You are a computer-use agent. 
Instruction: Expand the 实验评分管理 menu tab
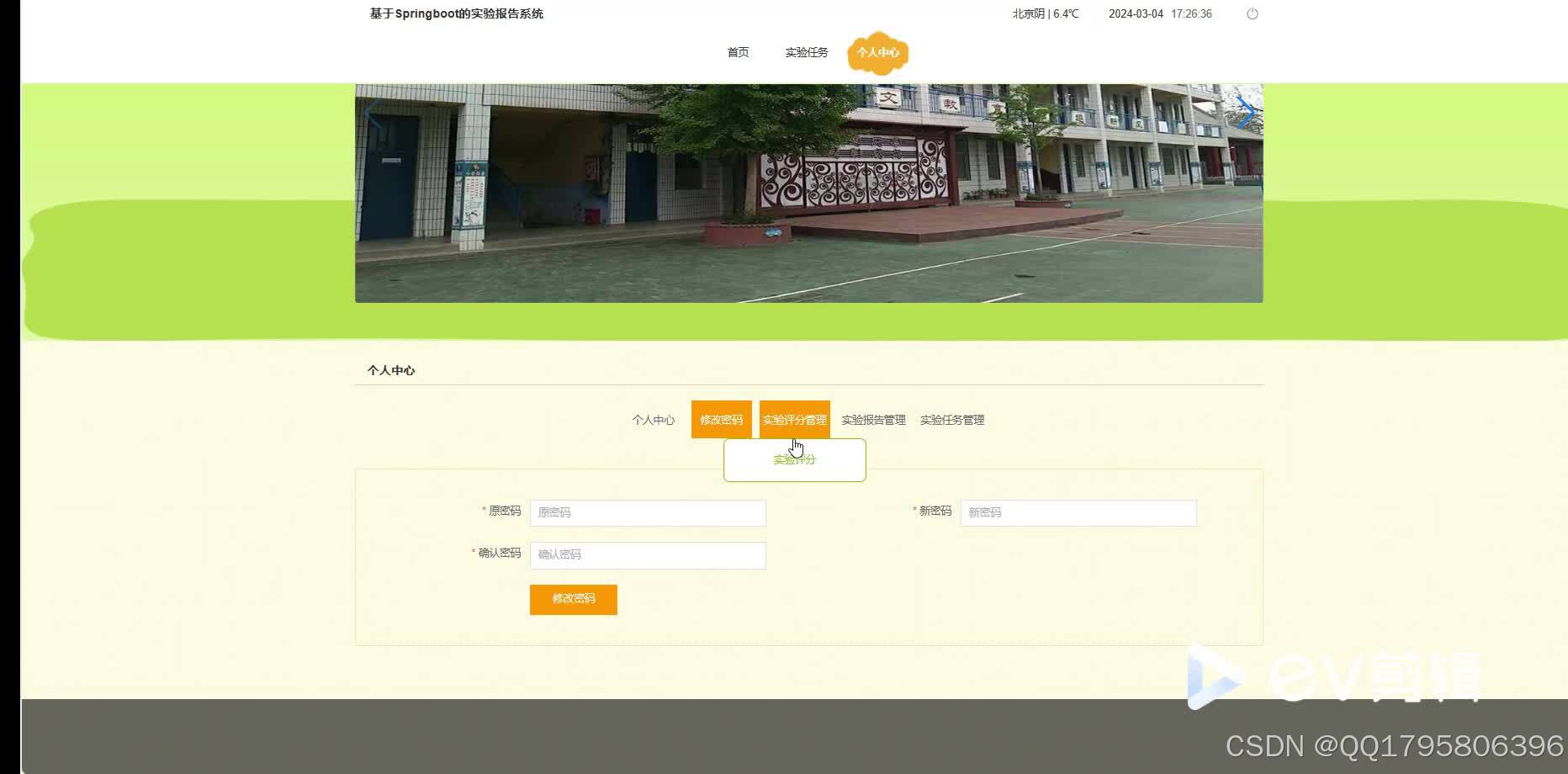coord(795,420)
